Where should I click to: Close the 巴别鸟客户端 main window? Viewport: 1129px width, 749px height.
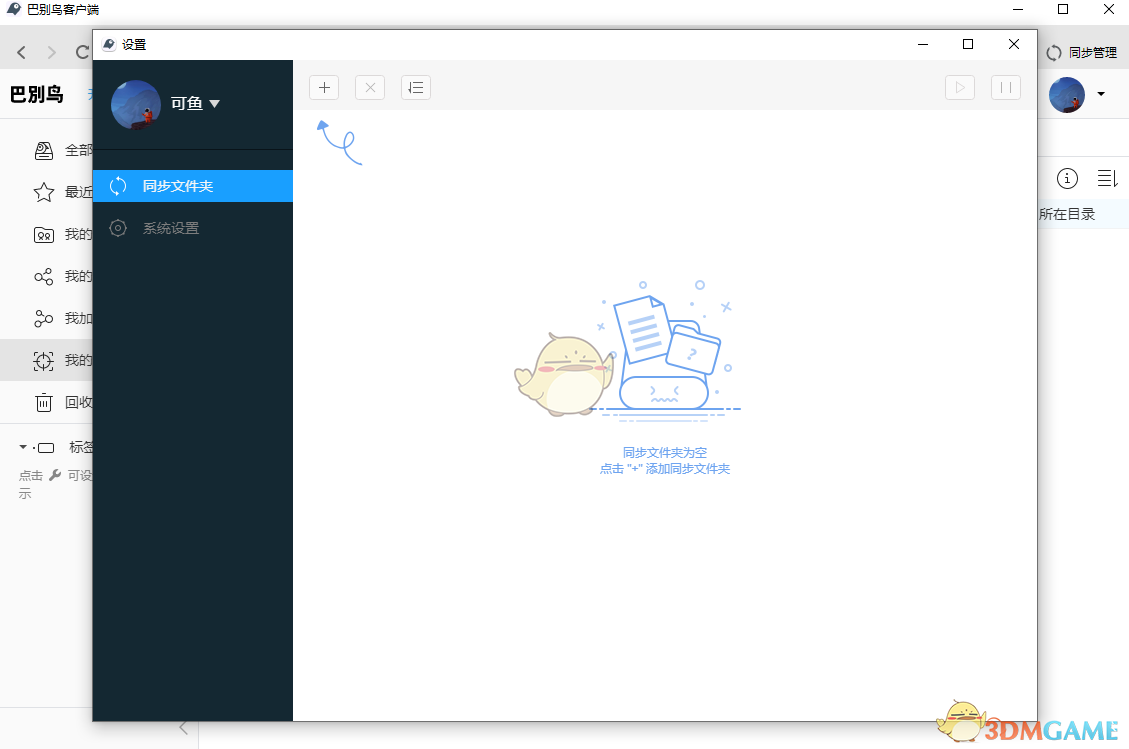tap(1109, 9)
